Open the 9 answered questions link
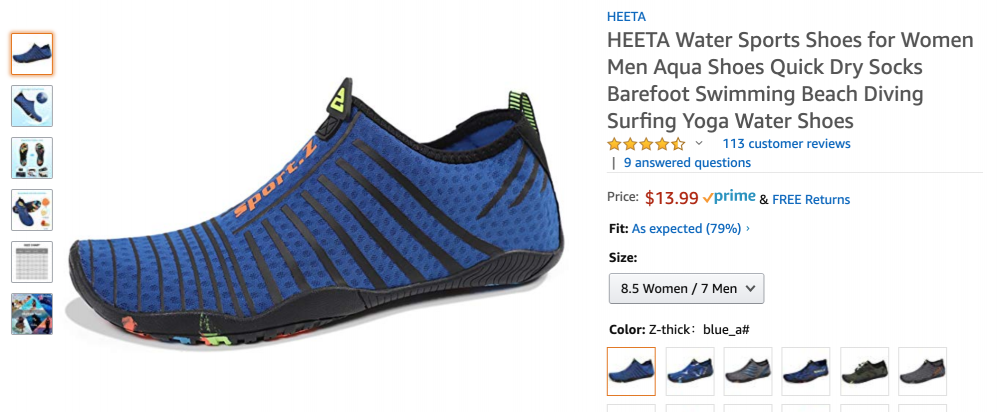1000x412 pixels. point(687,163)
